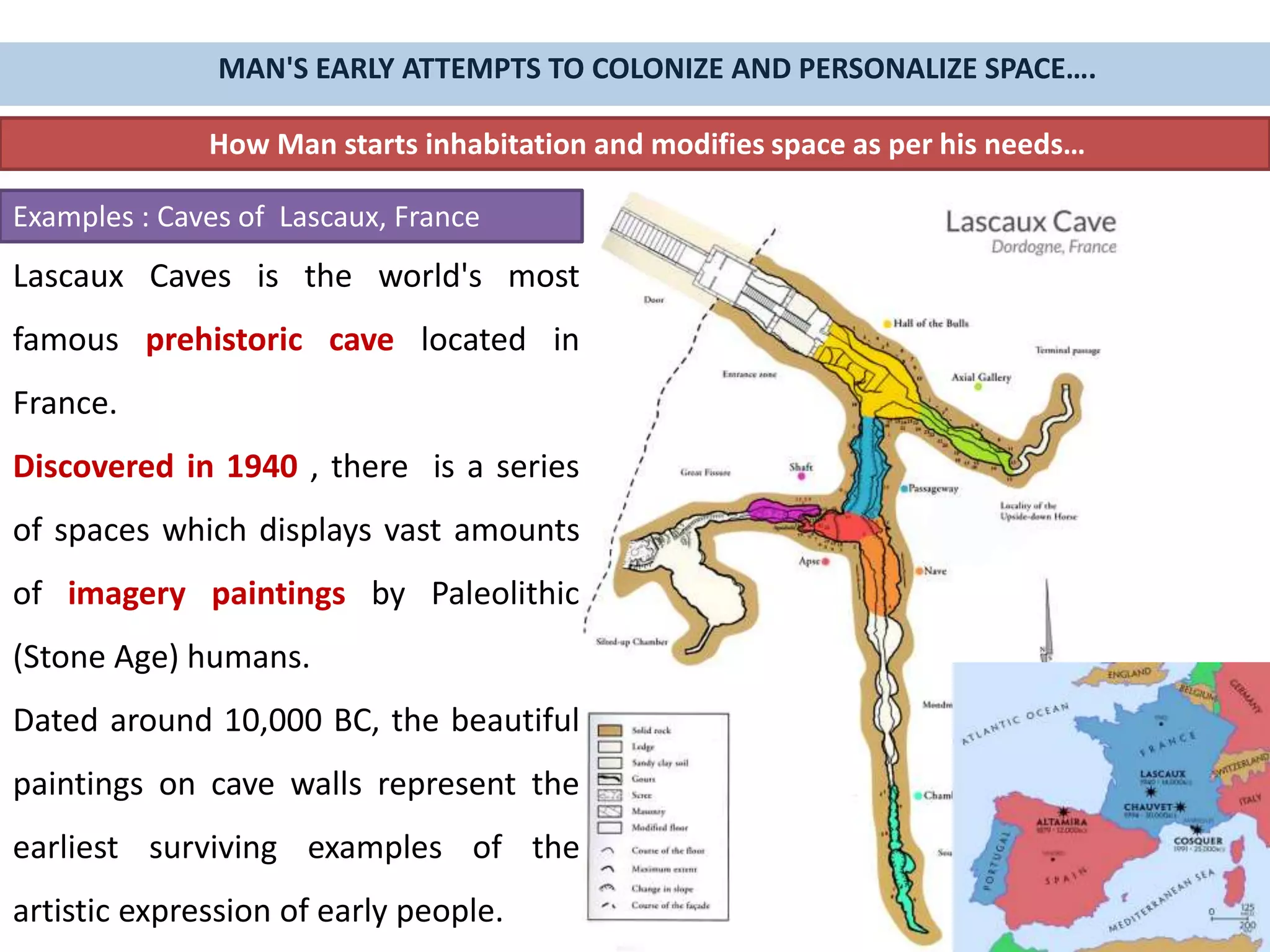The height and width of the screenshot is (952, 1270).
Task: Click the Scree legend pattern box
Action: [x=610, y=795]
